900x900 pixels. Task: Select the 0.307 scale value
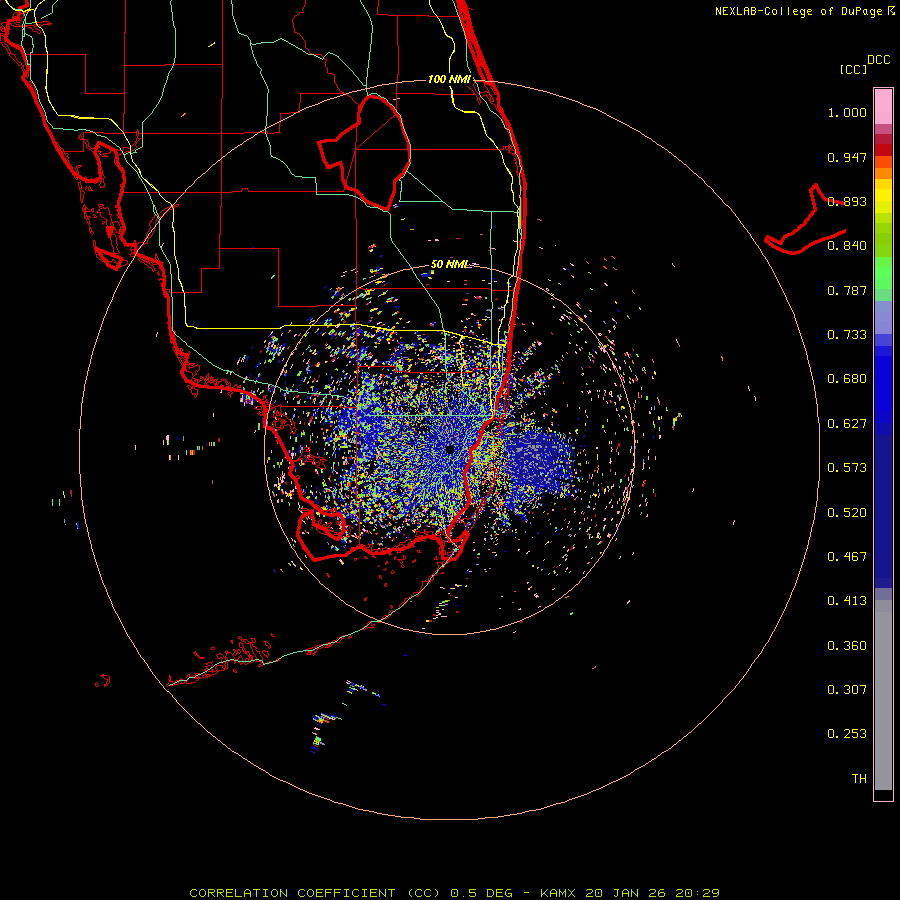[x=847, y=690]
